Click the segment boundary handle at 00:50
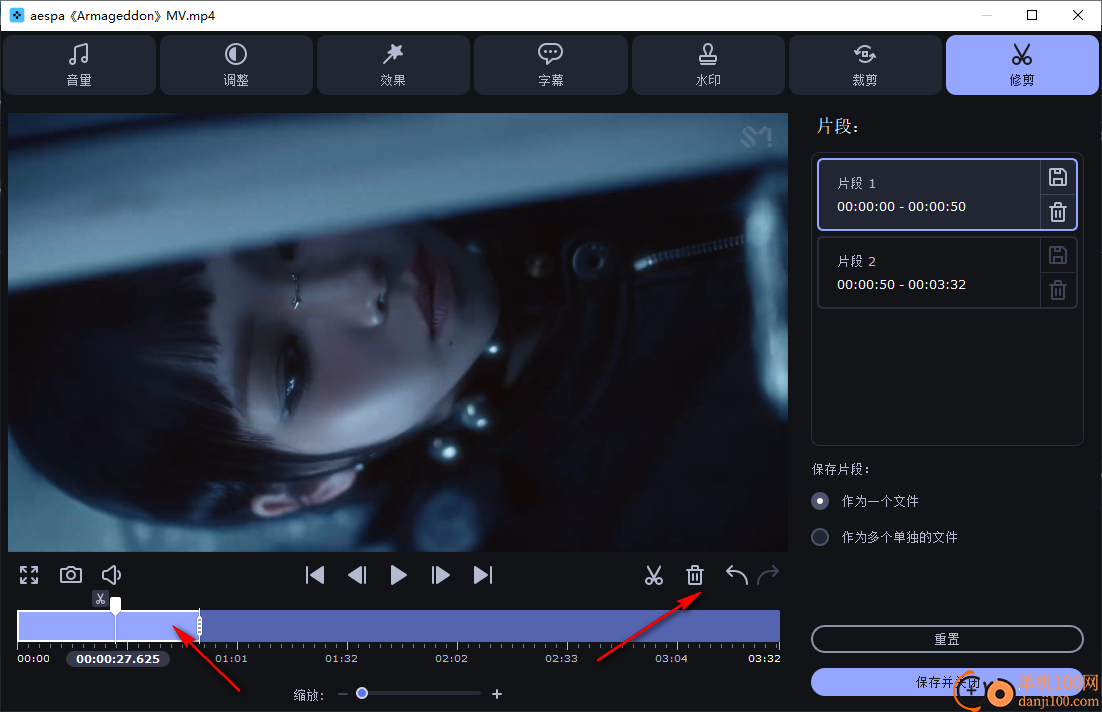Viewport: 1102px width, 712px height. click(x=200, y=626)
